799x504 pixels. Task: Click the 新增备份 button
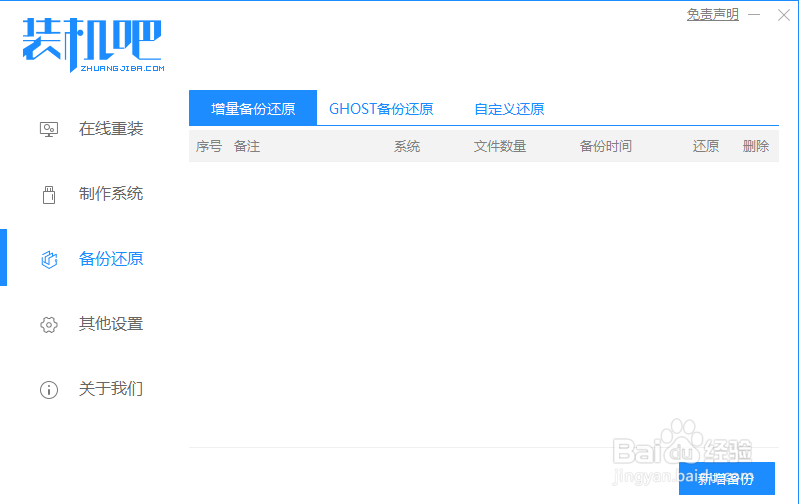coord(727,479)
